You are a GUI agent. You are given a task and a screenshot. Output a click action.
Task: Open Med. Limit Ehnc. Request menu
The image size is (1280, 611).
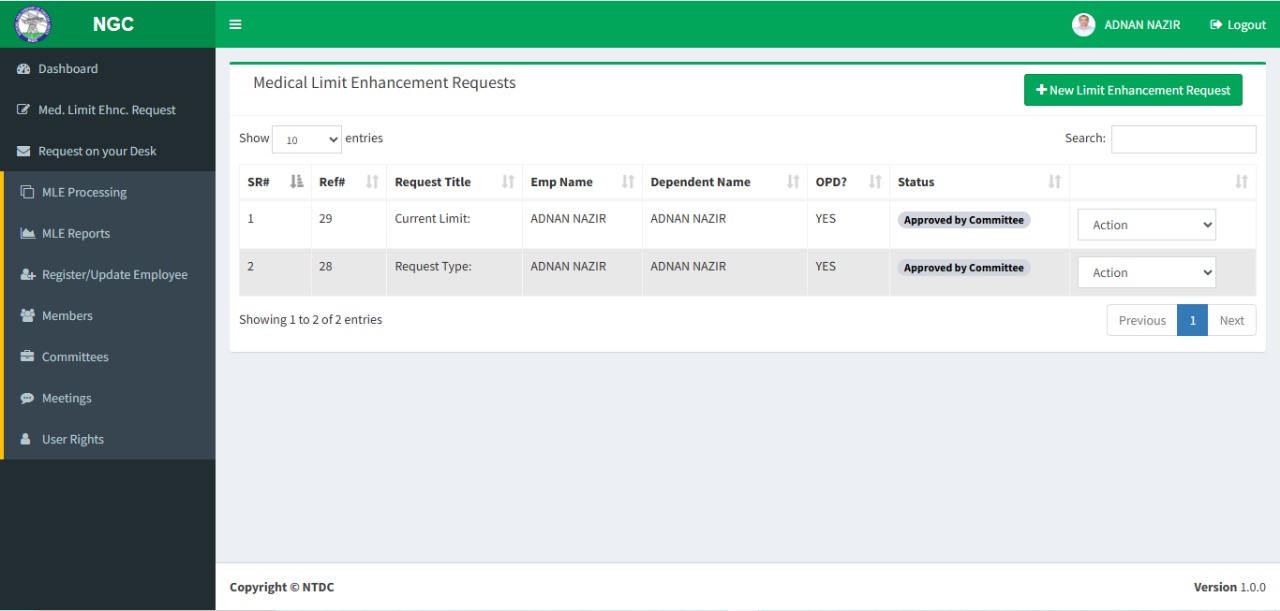point(106,110)
